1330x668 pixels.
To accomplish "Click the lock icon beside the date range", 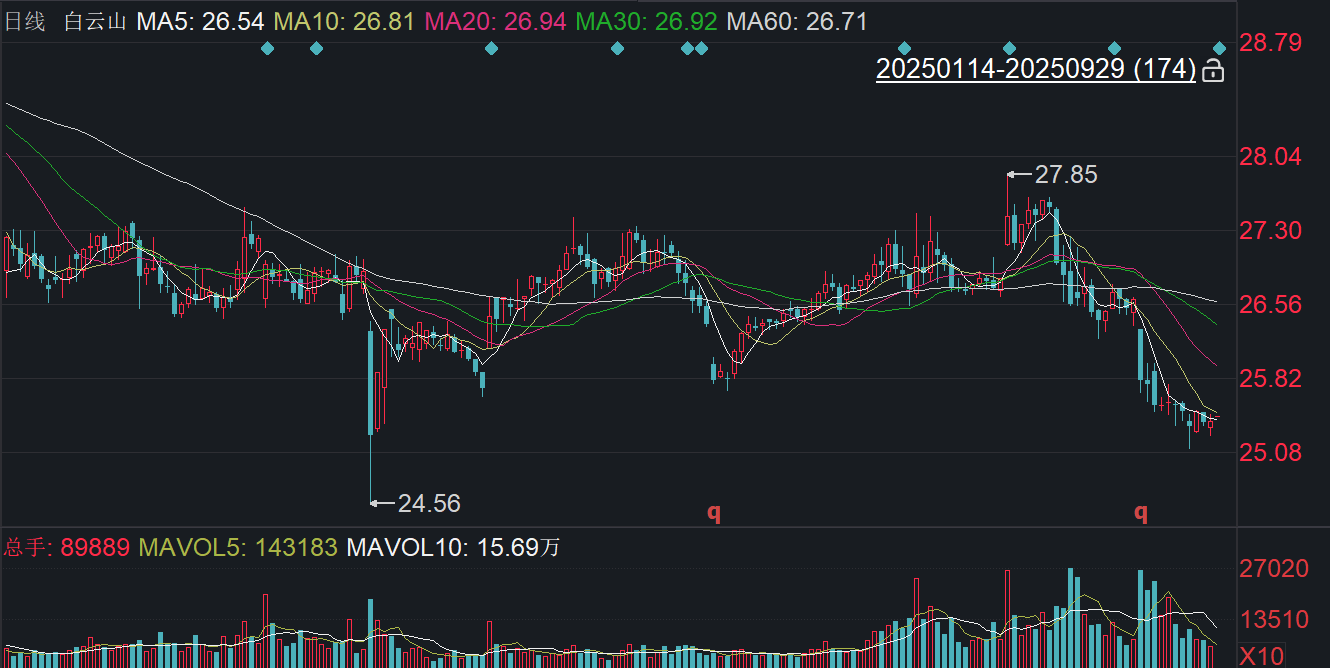I will tap(1212, 70).
